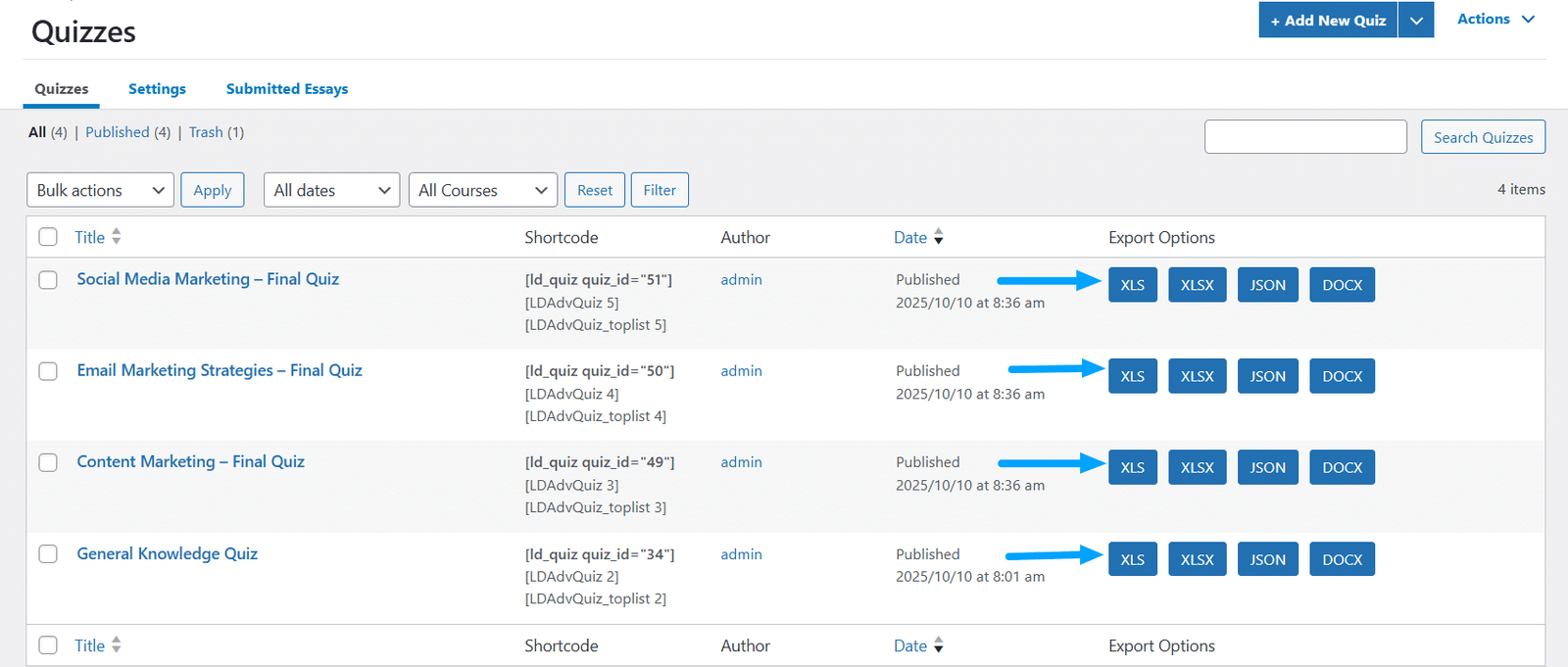Viewport: 1568px width, 667px height.
Task: Select the Email Marketing Strategies quiz checkbox
Action: 48,371
